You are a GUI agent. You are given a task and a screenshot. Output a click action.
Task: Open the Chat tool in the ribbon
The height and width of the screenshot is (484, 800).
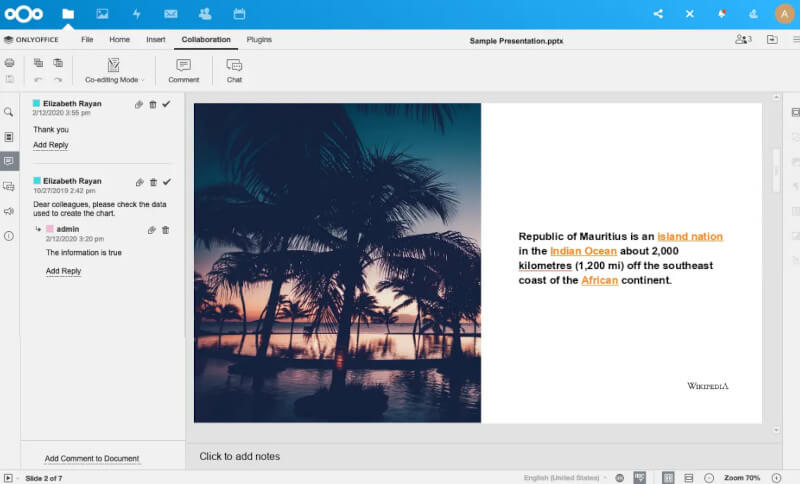point(234,69)
